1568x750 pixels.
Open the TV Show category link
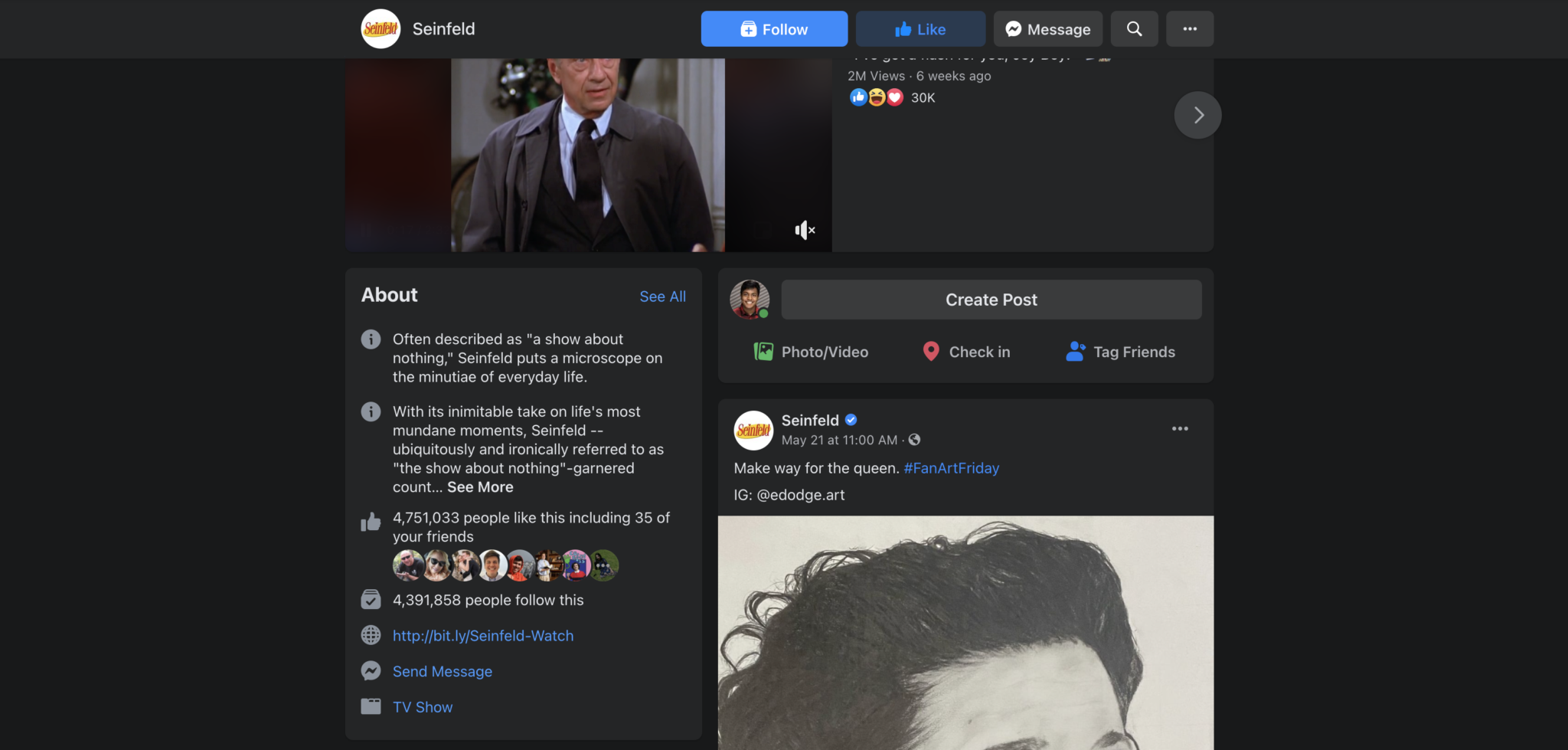(x=423, y=707)
